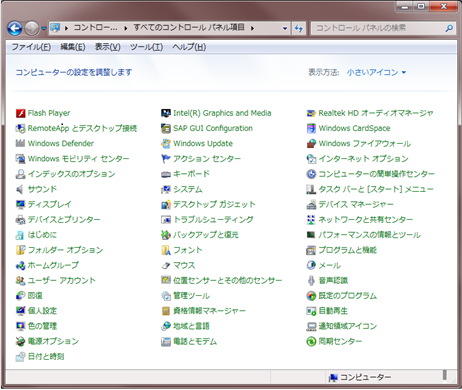The width and height of the screenshot is (462, 390).
Task: Open the ファイル(F) menu
Action: pos(31,47)
